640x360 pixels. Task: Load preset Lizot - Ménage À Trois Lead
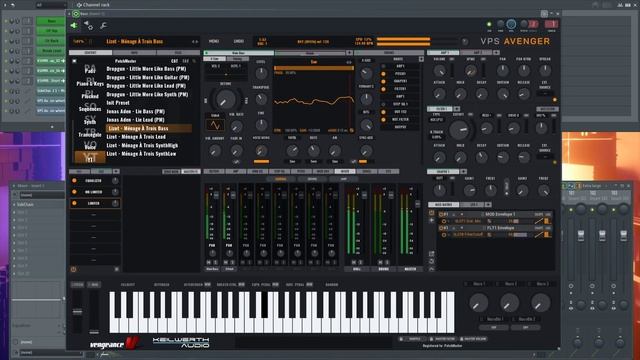pyautogui.click(x=136, y=137)
